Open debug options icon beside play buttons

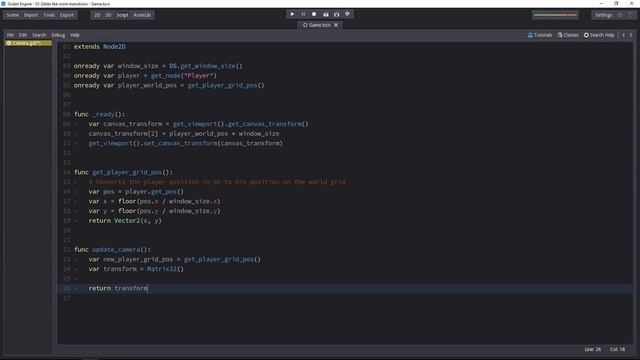pyautogui.click(x=347, y=14)
